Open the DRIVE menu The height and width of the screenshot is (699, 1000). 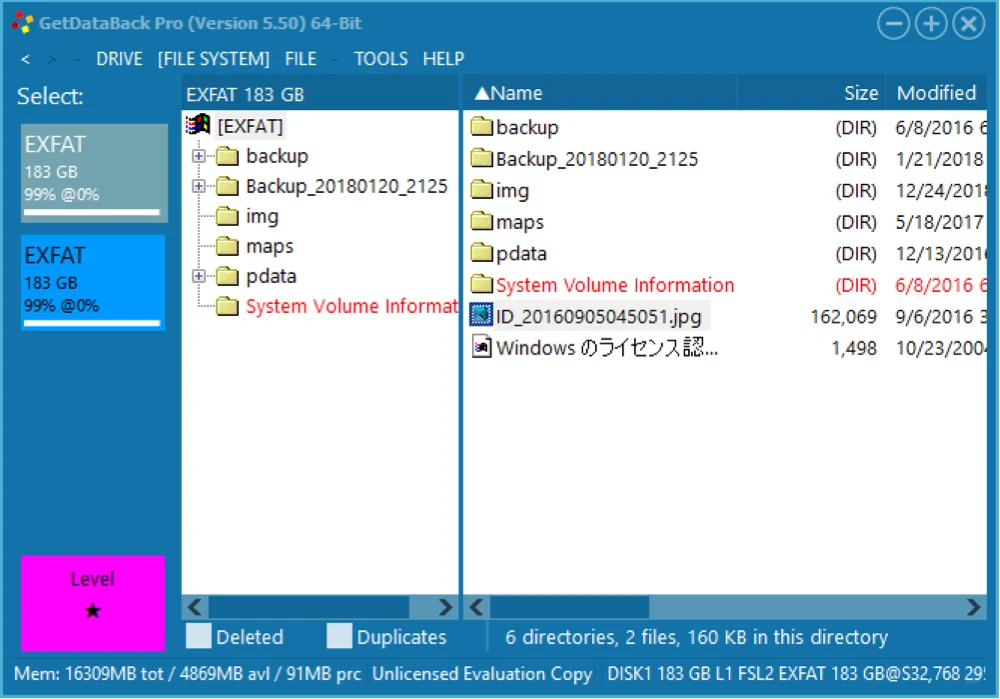pos(119,59)
